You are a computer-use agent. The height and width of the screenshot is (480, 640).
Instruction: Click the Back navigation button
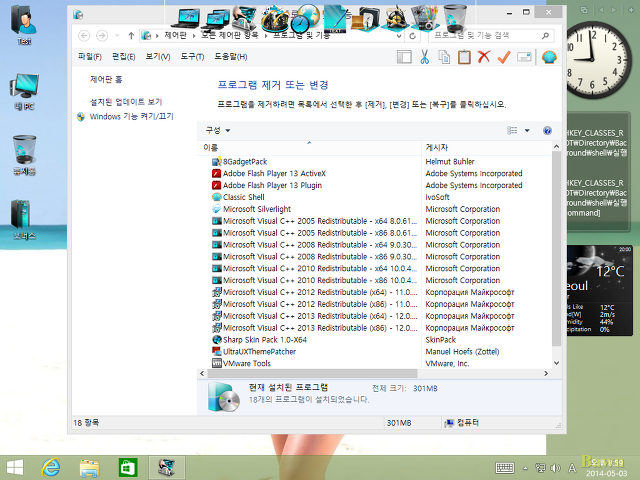(x=84, y=36)
